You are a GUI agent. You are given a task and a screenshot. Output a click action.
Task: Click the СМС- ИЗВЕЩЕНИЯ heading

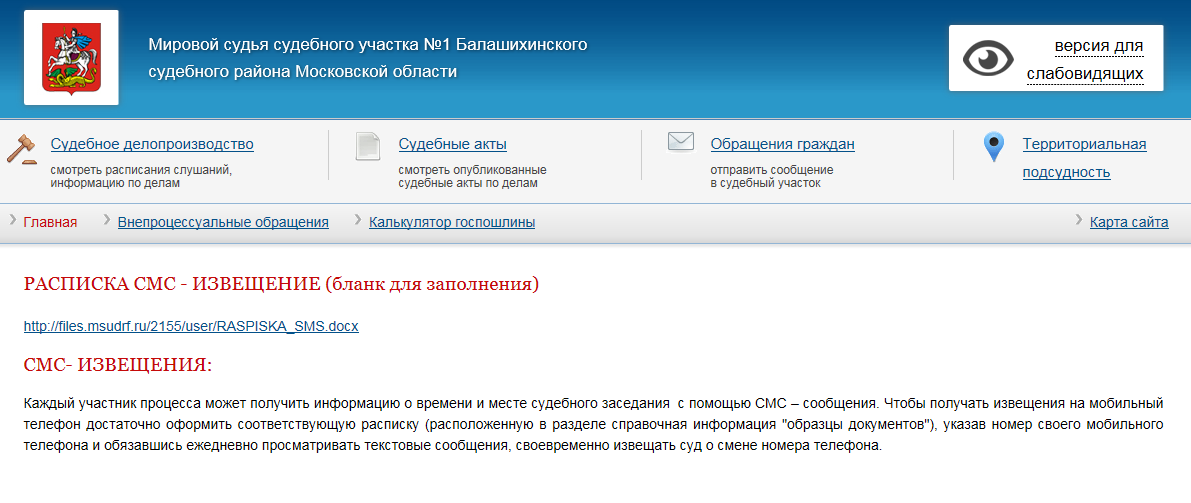pos(118,365)
